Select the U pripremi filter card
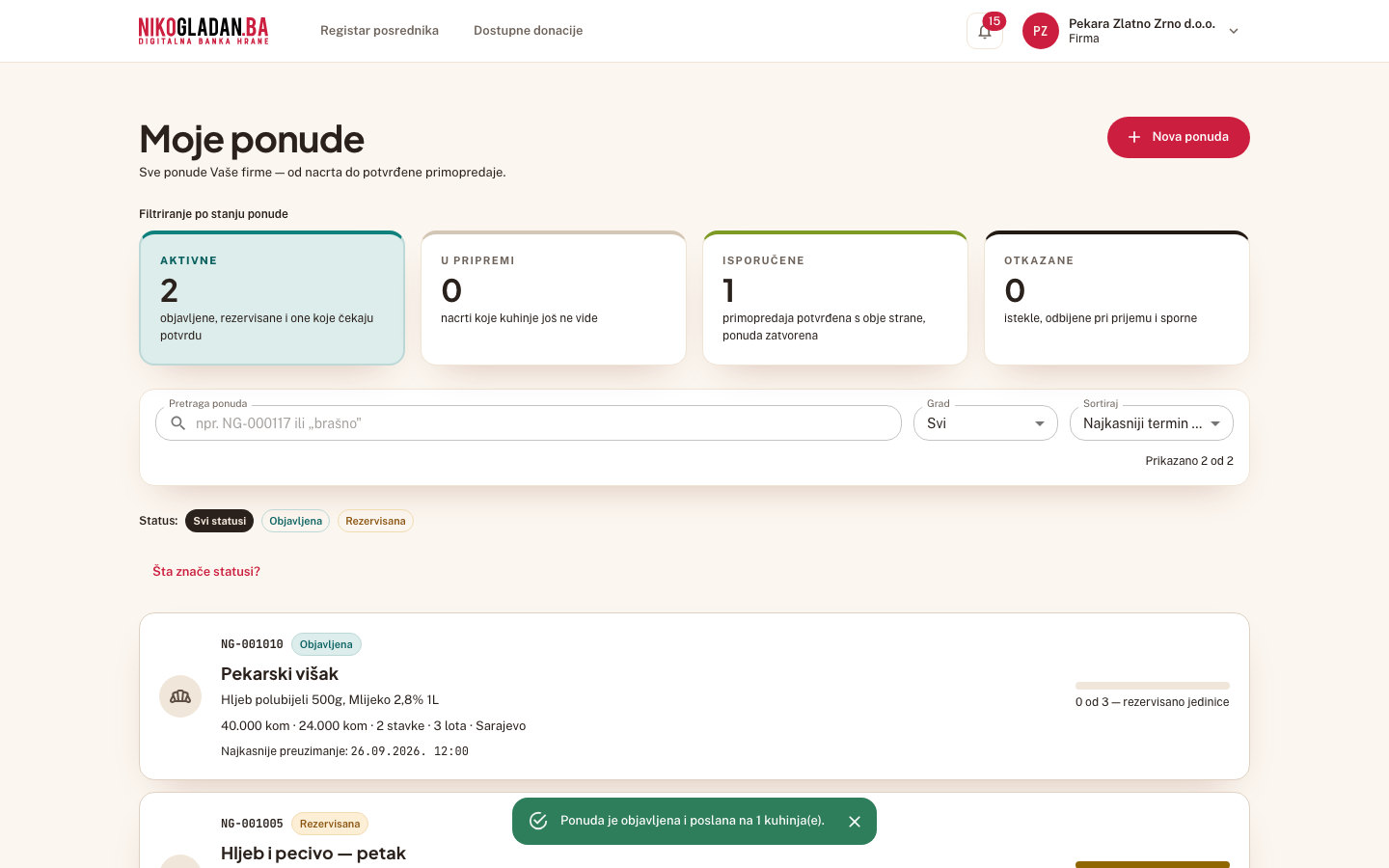Viewport: 1389px width, 868px height. pyautogui.click(x=554, y=298)
